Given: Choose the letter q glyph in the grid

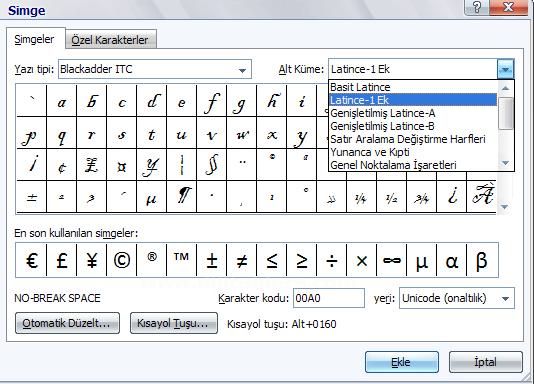Looking at the screenshot, I should pyautogui.click(x=62, y=133).
